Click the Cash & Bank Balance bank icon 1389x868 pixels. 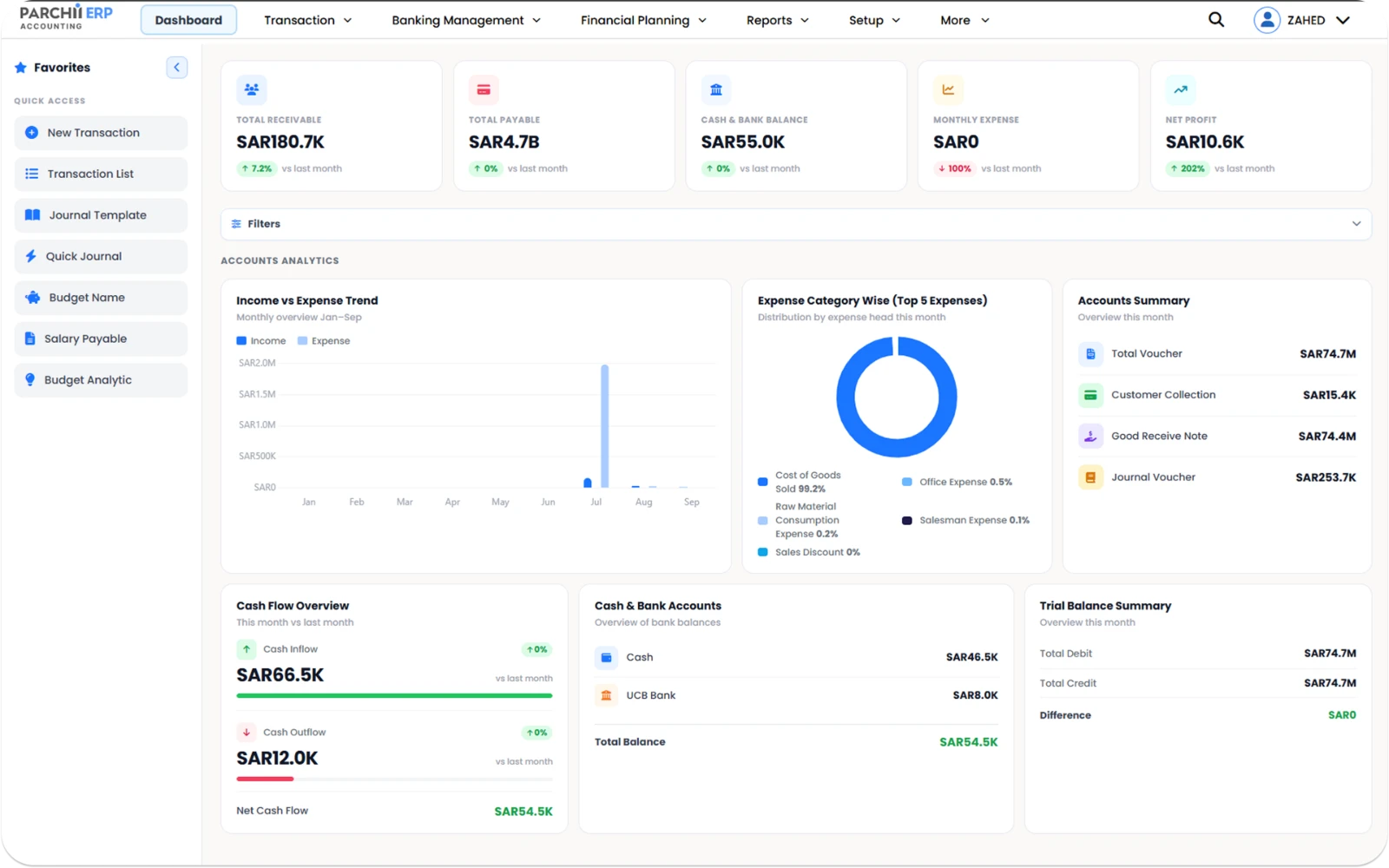click(716, 89)
